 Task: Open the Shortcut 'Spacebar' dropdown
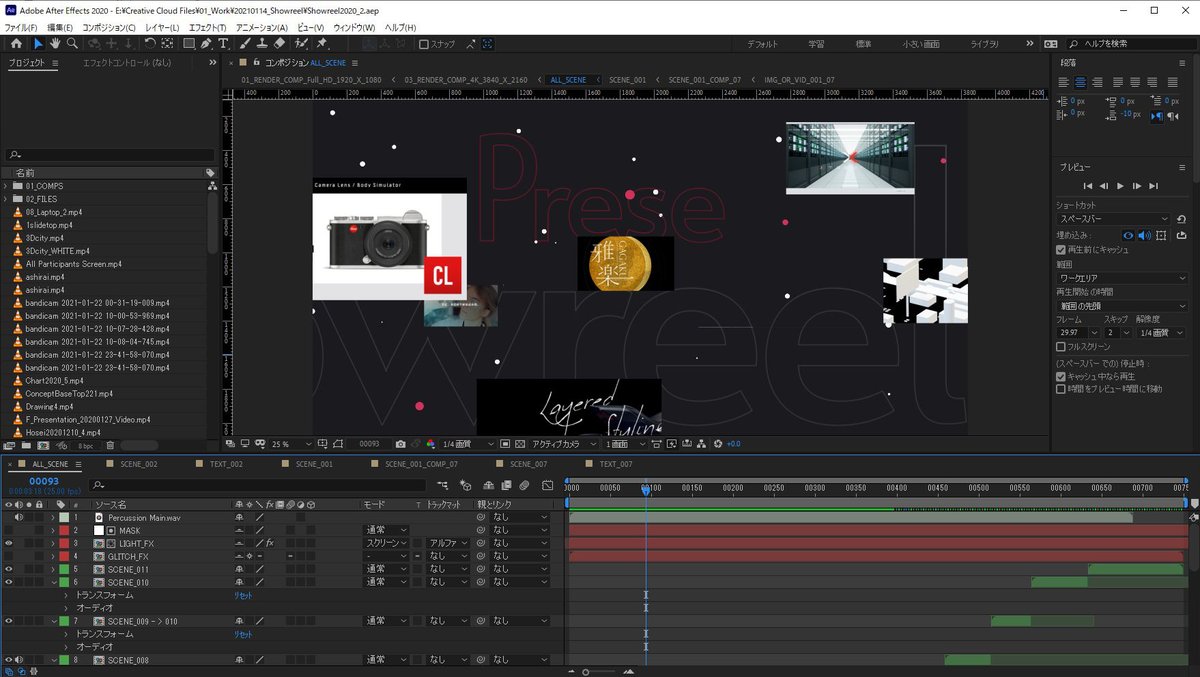tap(1113, 219)
